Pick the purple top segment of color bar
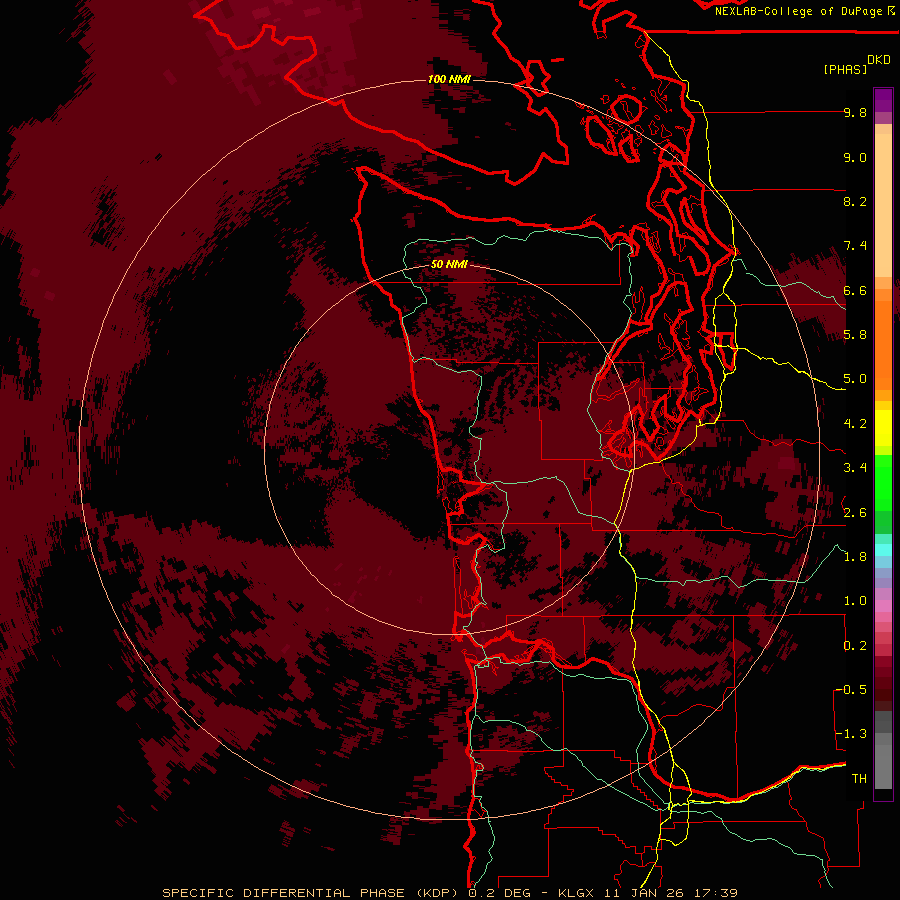Image resolution: width=900 pixels, height=900 pixels. pos(883,100)
